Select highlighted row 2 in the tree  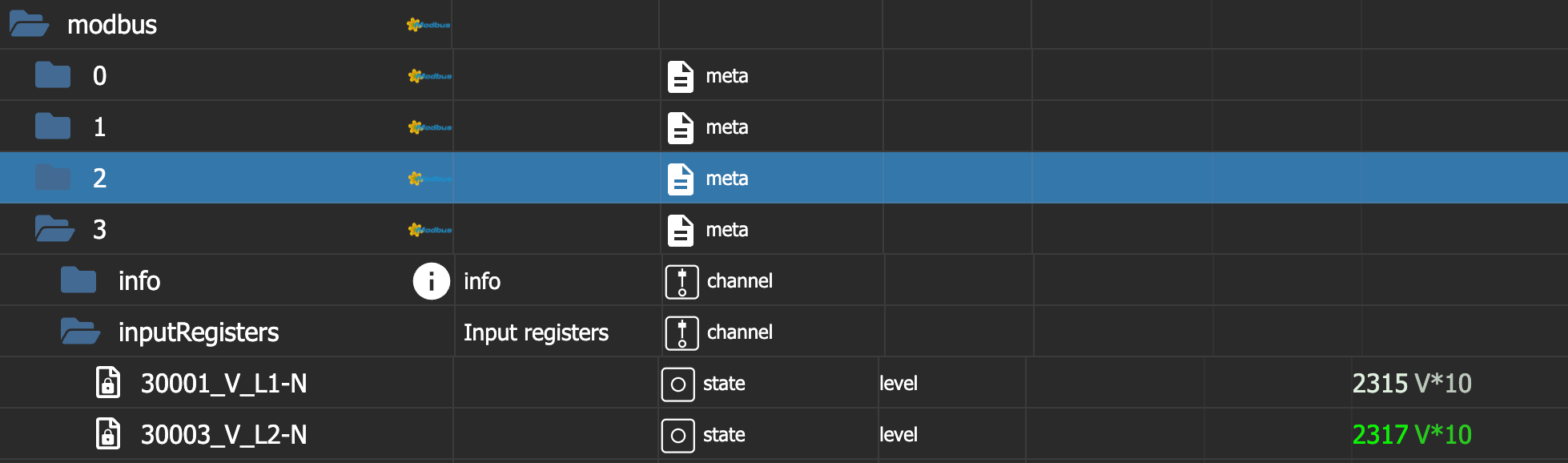(x=99, y=178)
